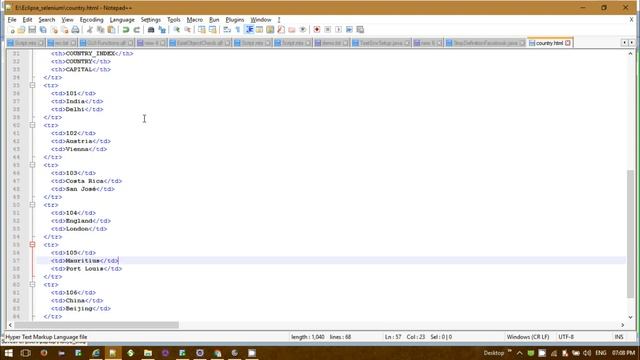The width and height of the screenshot is (640, 360).
Task: Click the Stop macro recording icon
Action: pos(327,30)
